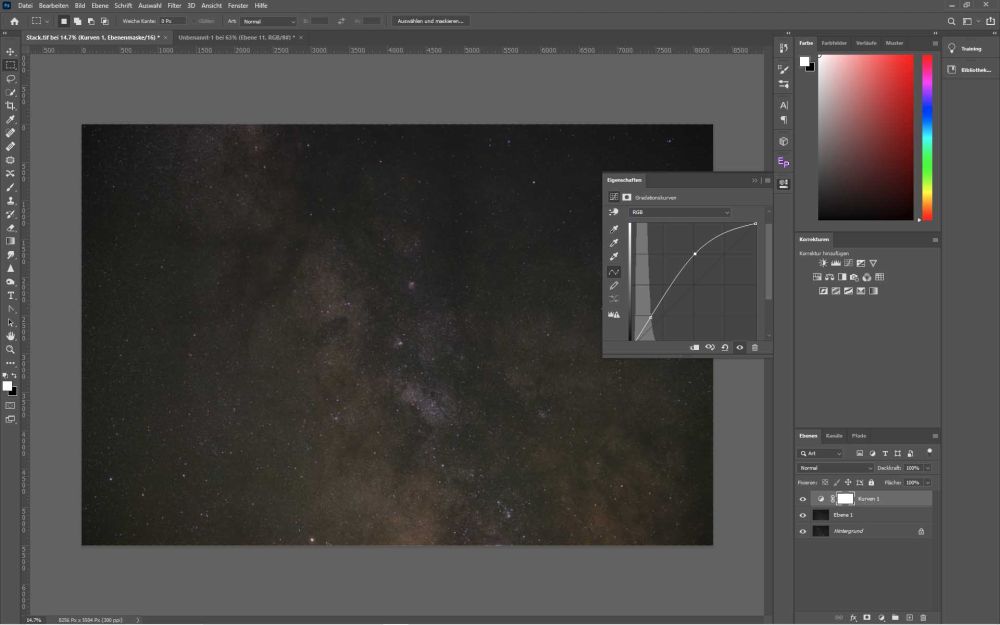Pick the black-point eyedropper in the Curves panel
The height and width of the screenshot is (625, 1000).
coord(612,229)
